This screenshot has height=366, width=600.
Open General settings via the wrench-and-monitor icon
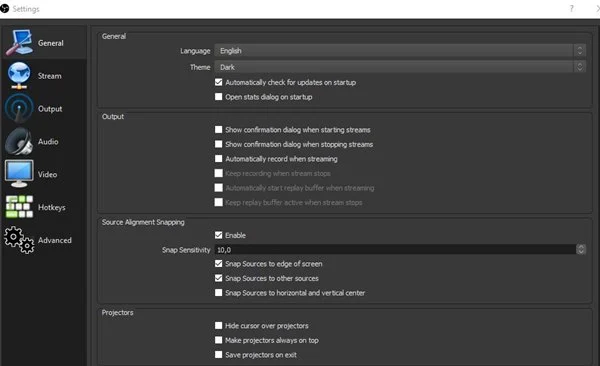19,42
